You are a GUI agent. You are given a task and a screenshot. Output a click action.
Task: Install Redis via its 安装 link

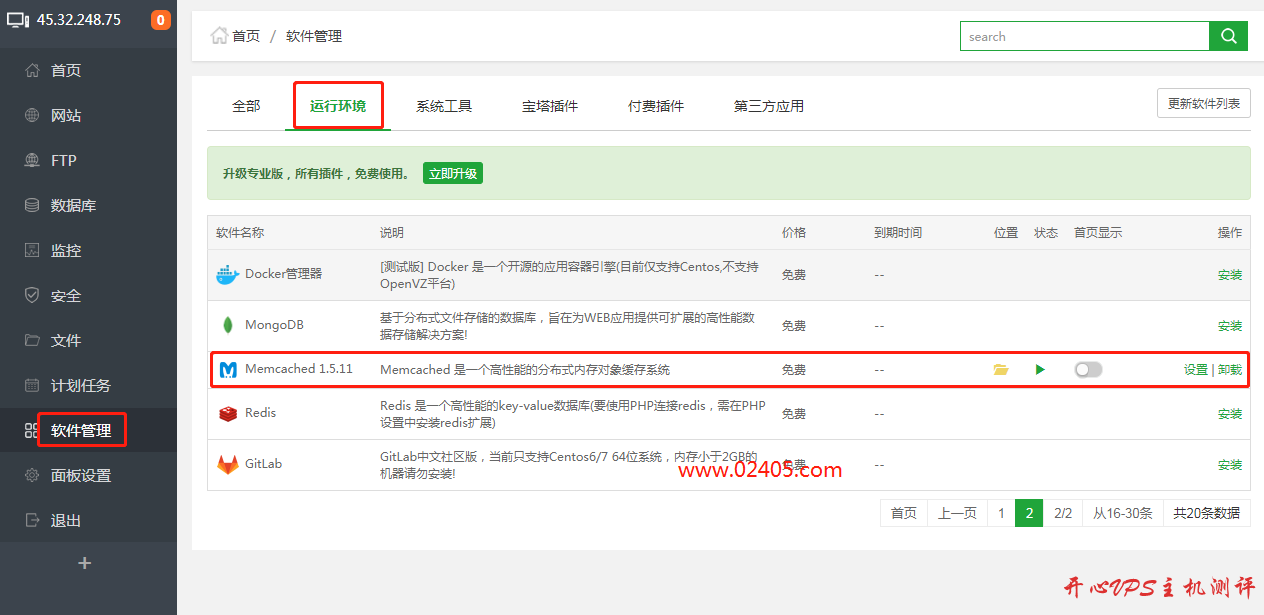click(x=1229, y=413)
